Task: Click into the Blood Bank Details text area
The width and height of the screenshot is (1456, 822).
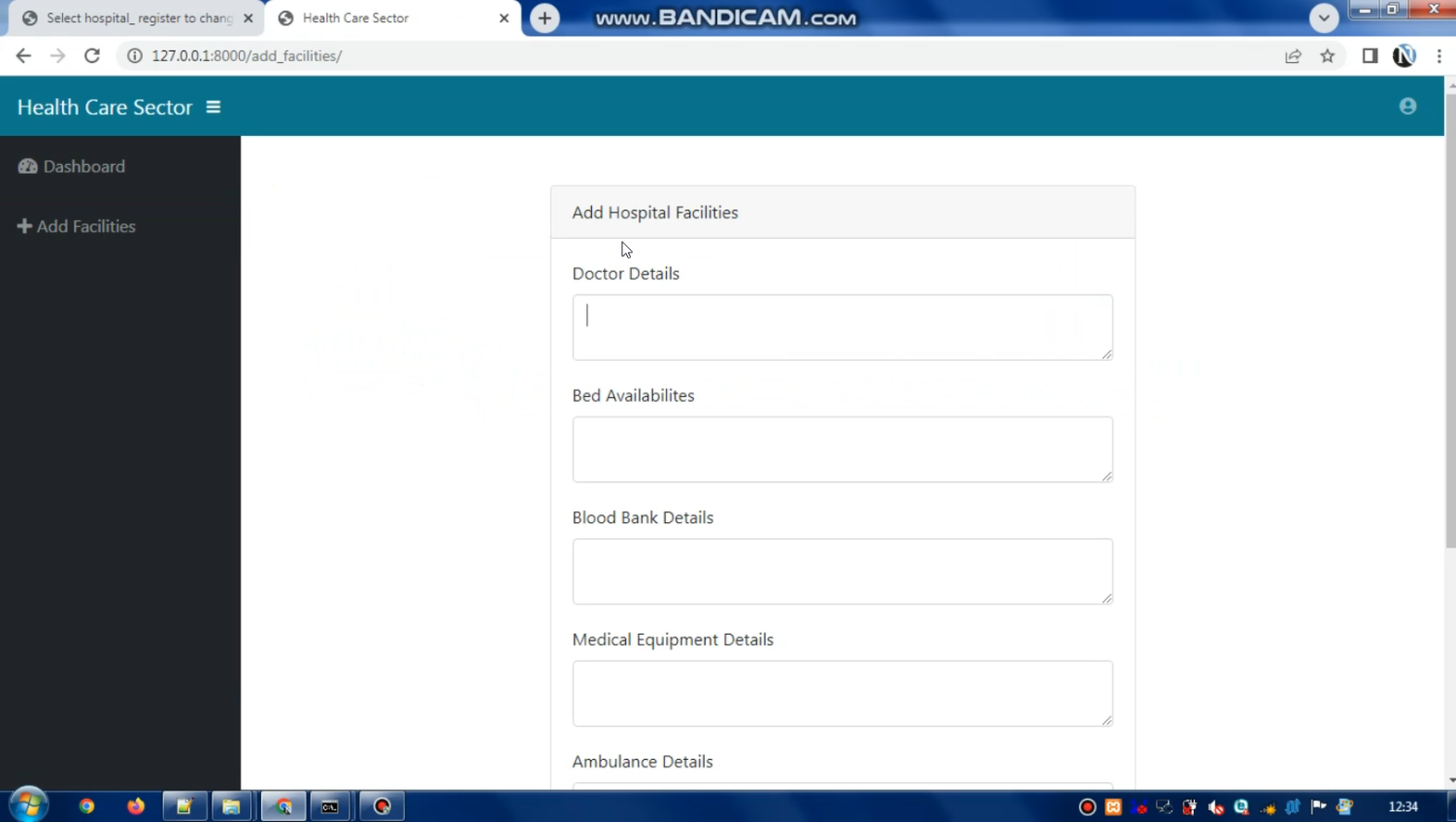Action: (843, 572)
